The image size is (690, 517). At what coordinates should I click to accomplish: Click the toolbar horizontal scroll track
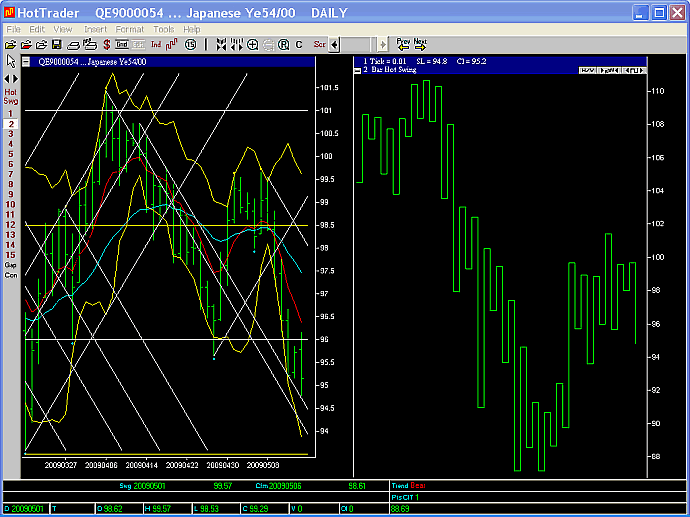coord(359,44)
